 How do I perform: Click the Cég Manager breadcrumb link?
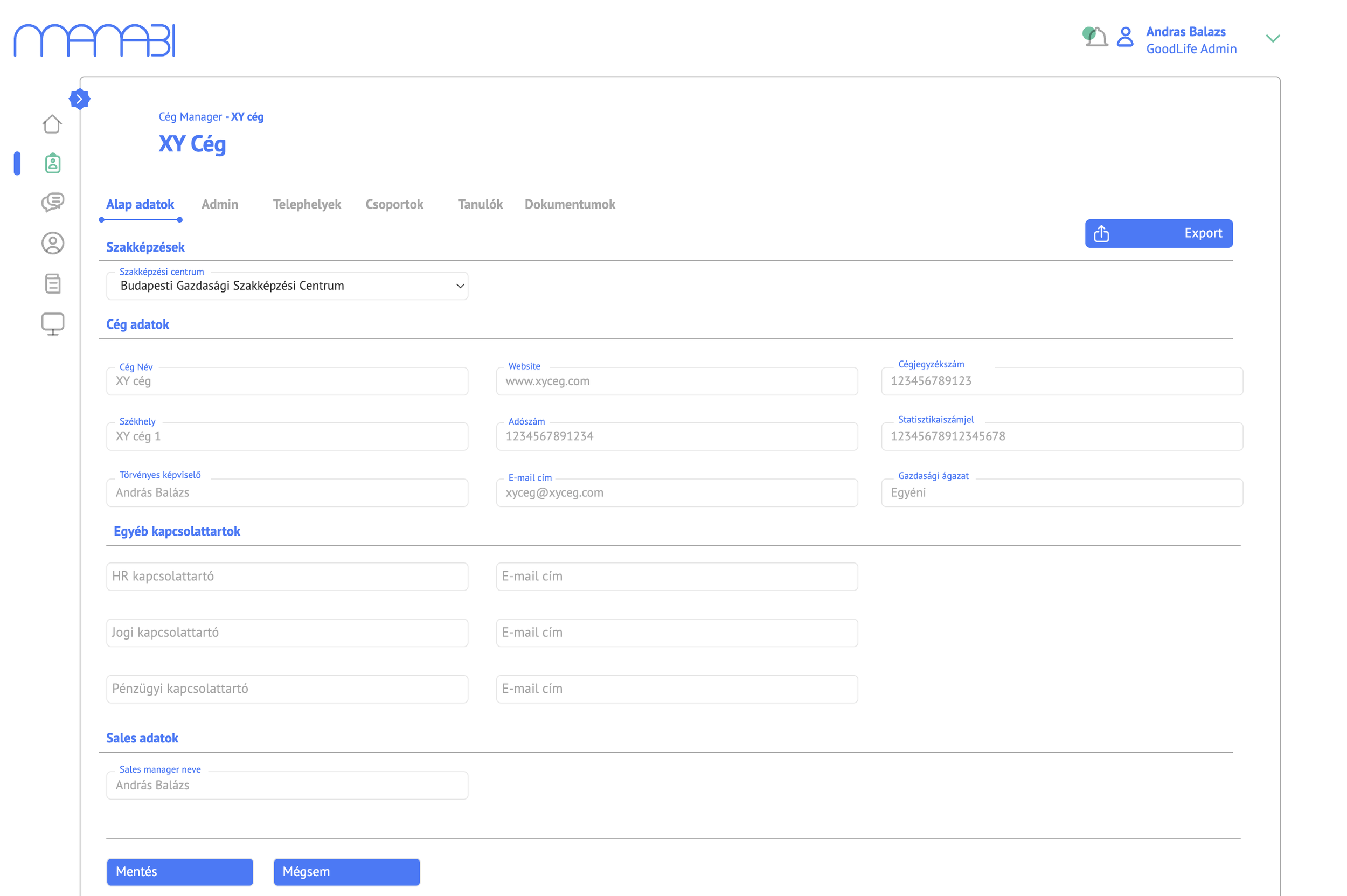pos(190,117)
